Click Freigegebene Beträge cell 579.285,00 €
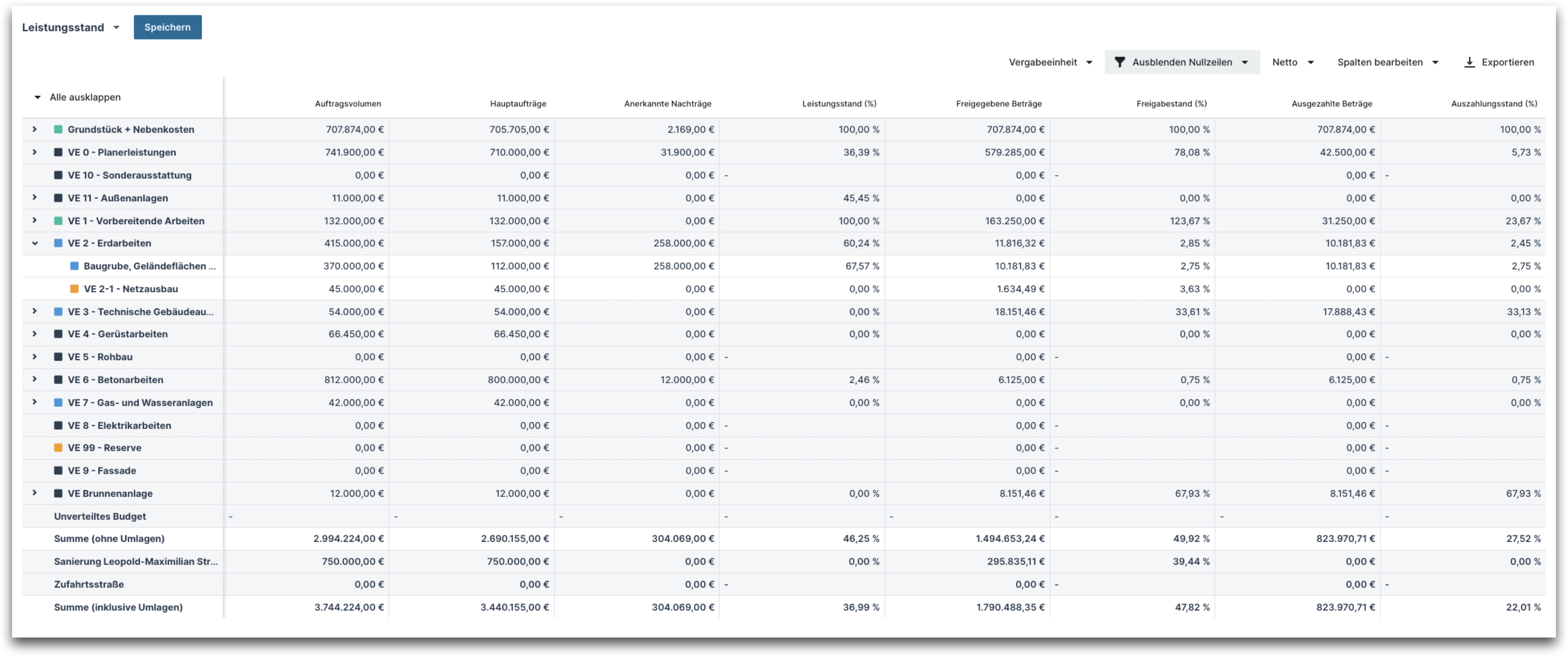Image resolution: width=1568 pixels, height=656 pixels. tap(1014, 152)
